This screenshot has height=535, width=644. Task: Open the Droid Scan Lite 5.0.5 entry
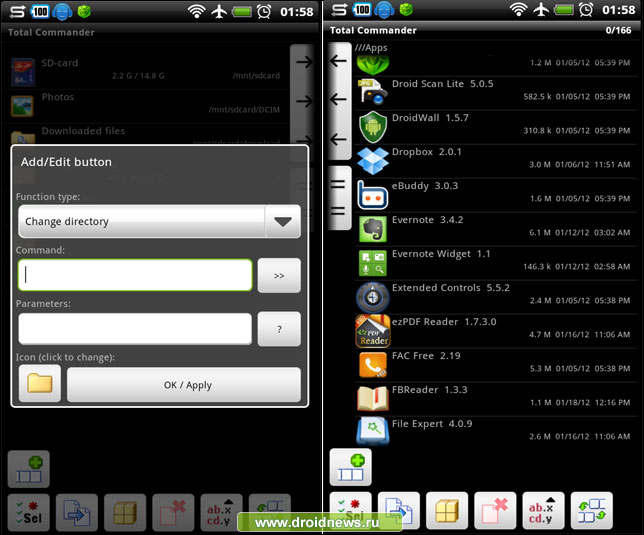(496, 92)
